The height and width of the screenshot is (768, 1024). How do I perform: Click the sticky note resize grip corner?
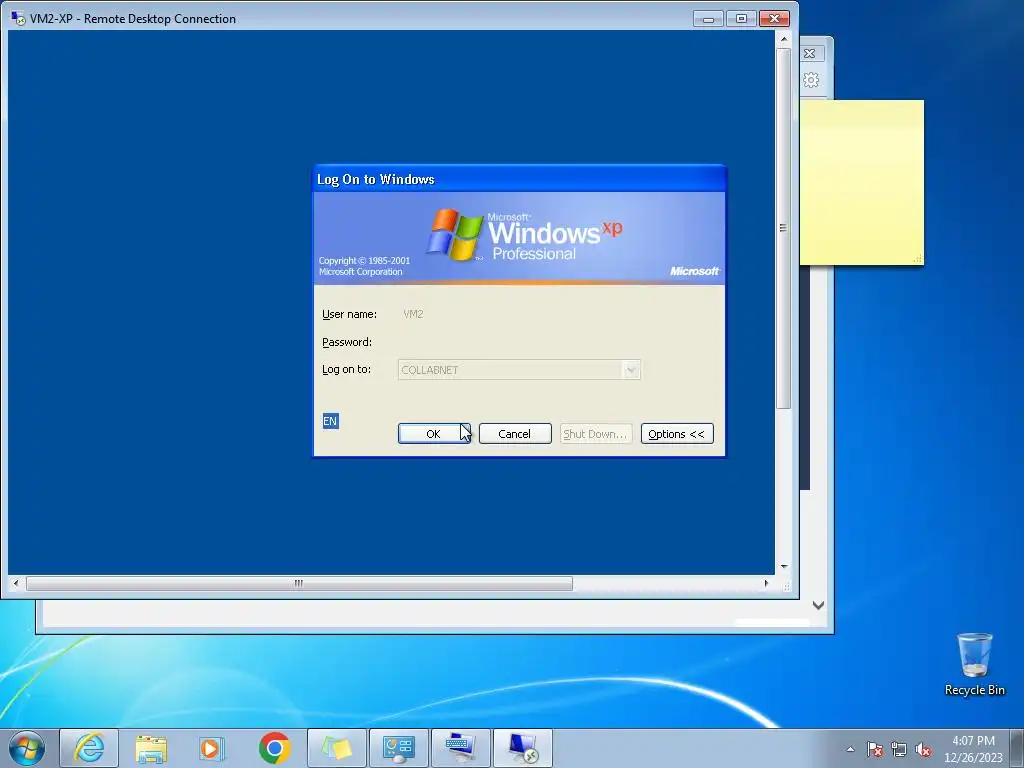pos(918,259)
